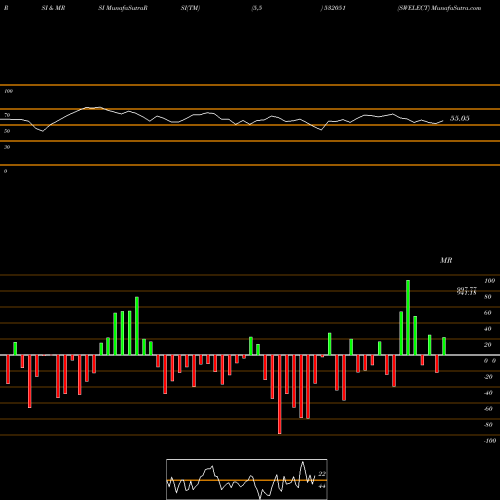500x500 pixels.
Task: Click the current RSI value 55.05
Action: point(460,118)
